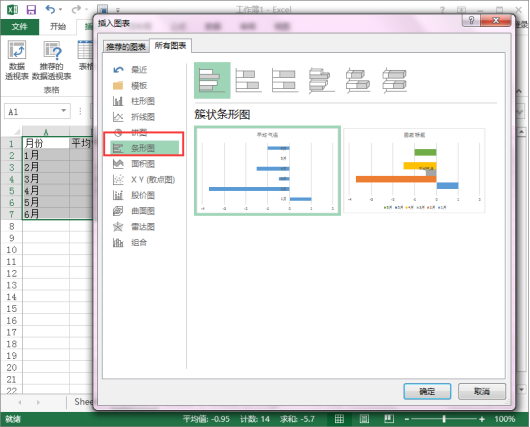
Task: Click the sheet tab scroll right arrow
Action: (38, 402)
